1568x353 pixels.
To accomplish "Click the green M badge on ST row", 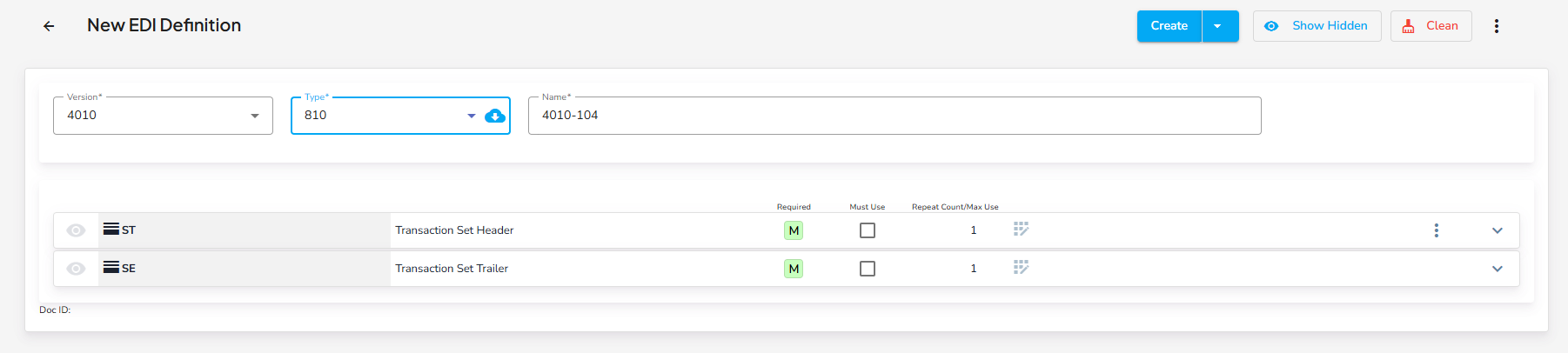I will point(793,230).
